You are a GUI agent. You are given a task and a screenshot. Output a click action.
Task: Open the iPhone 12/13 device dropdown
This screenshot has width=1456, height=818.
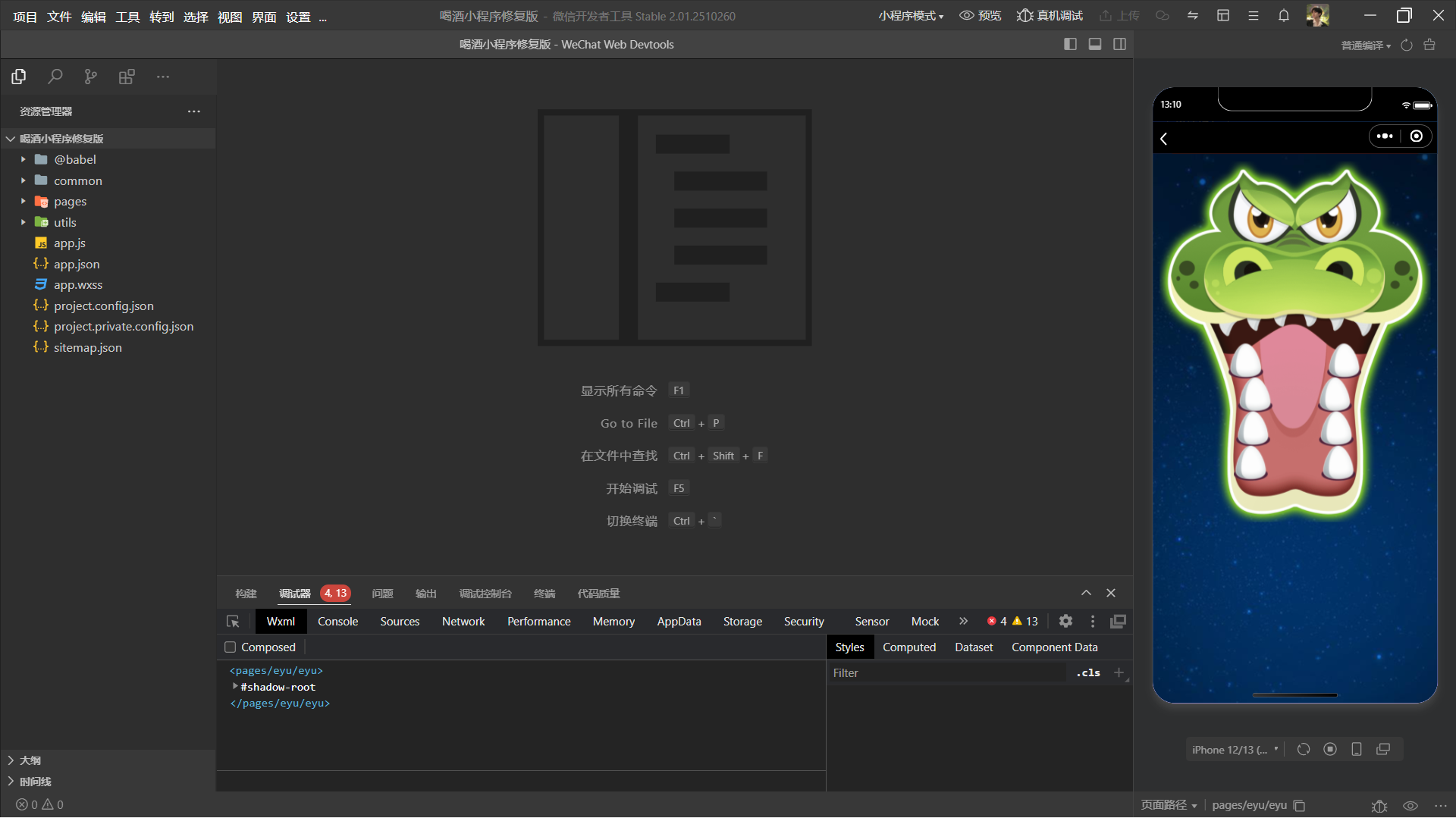1235,750
